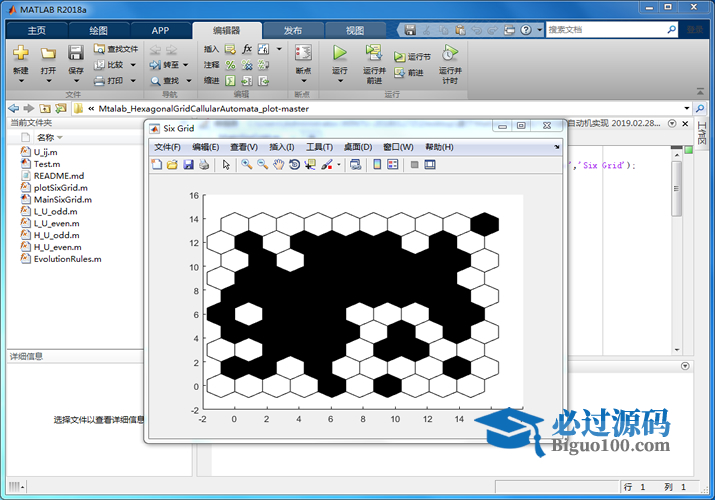Click the Find Files (查找文件) button
This screenshot has width=715, height=500.
115,48
